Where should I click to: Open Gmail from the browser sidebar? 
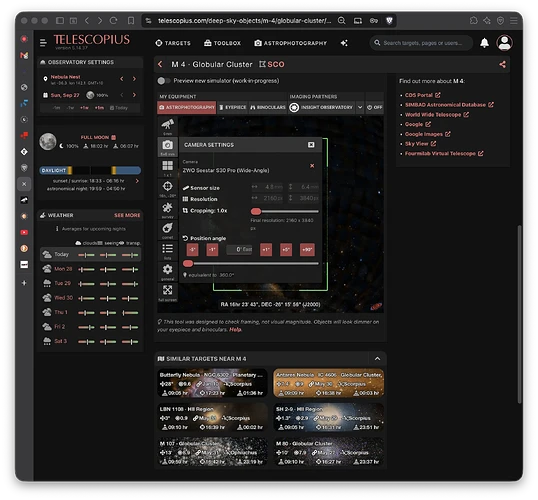point(24,55)
